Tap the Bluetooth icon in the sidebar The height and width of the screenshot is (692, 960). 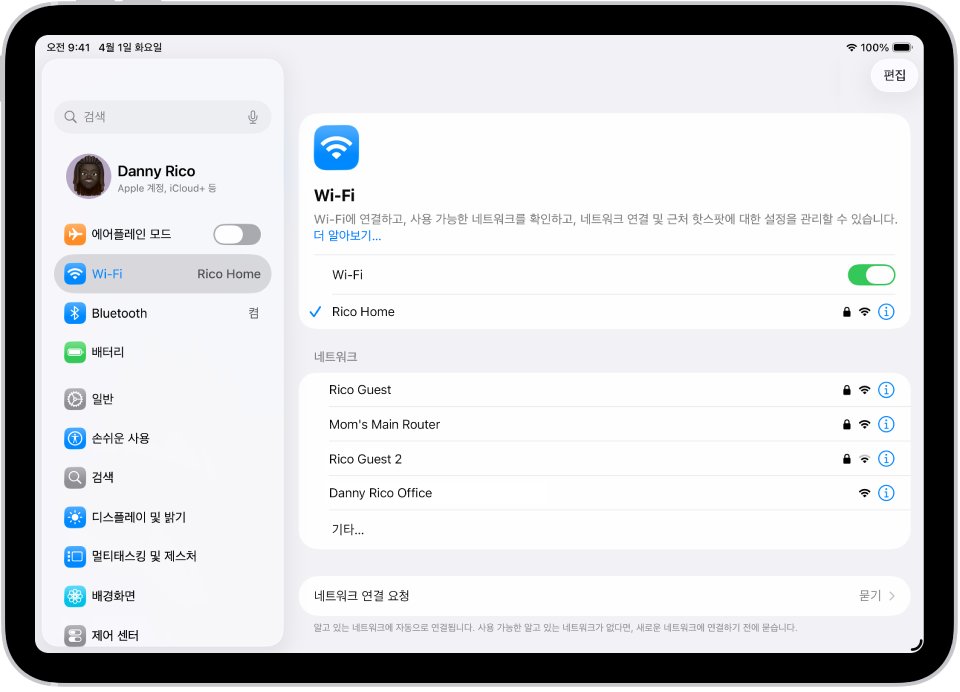point(75,313)
